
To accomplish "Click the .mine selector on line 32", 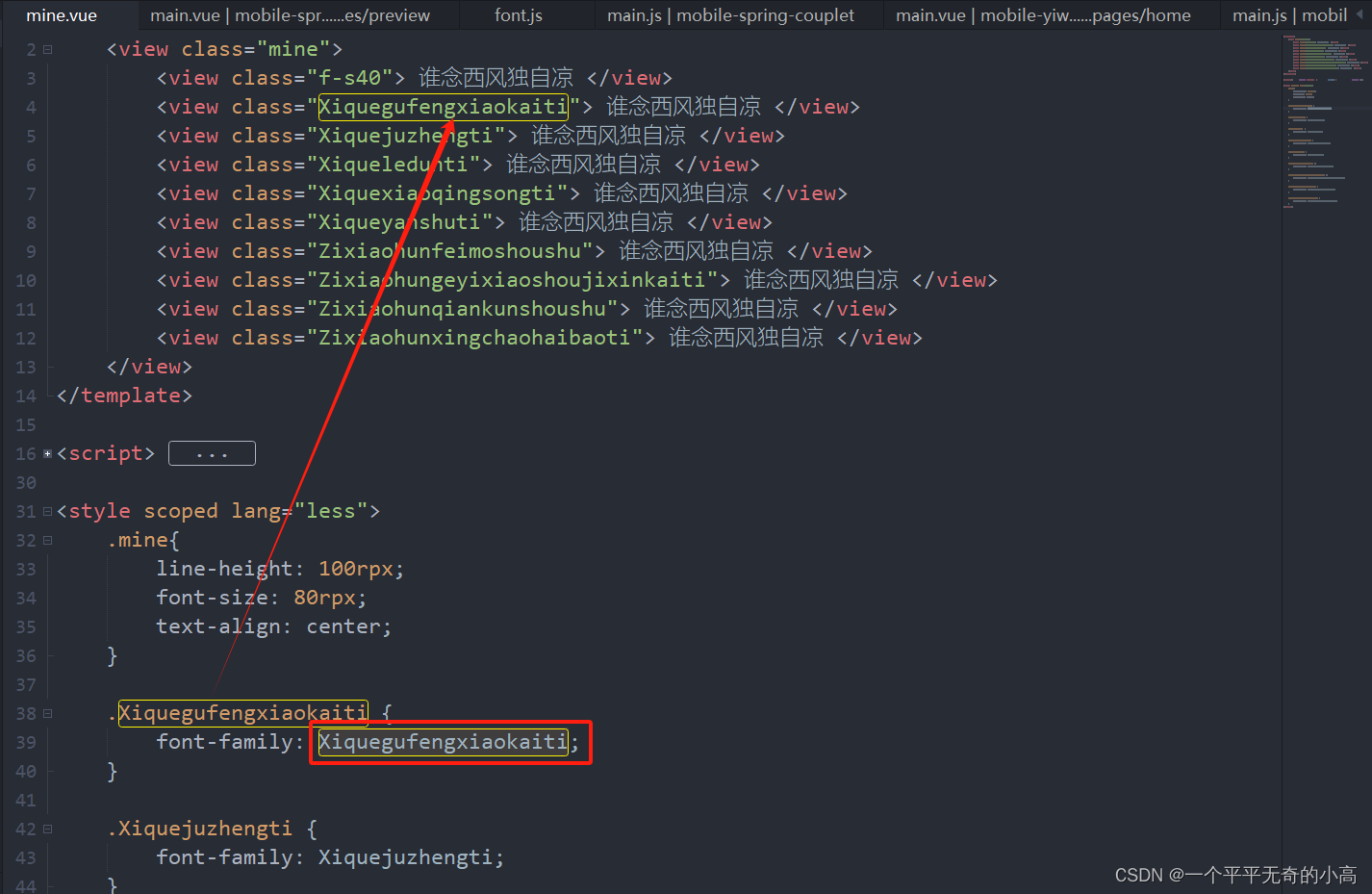I will 138,540.
